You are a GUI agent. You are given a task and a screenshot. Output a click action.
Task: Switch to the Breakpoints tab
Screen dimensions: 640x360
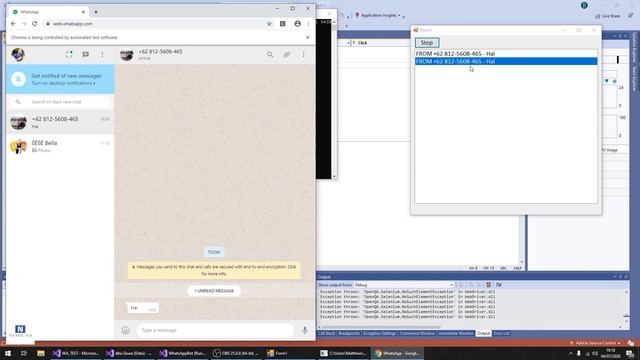tap(349, 333)
